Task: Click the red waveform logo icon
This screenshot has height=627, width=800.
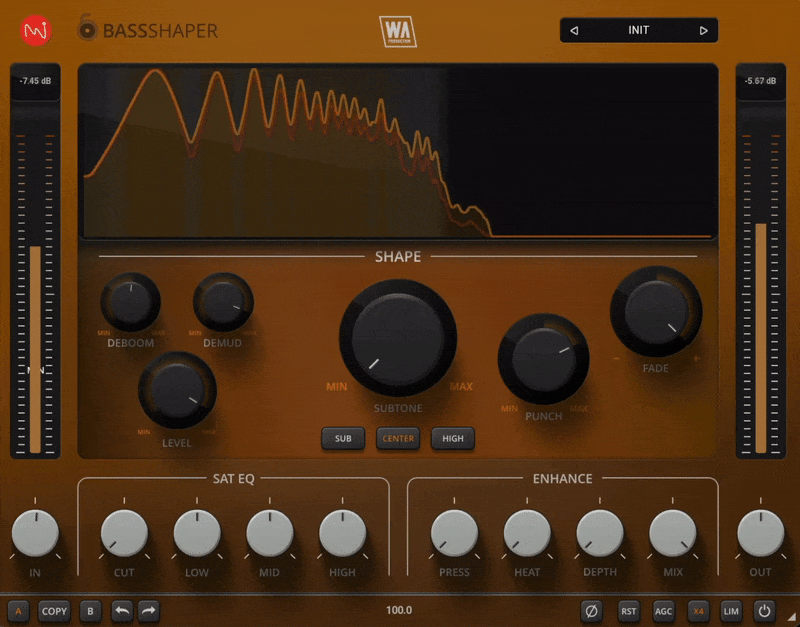Action: (36, 31)
